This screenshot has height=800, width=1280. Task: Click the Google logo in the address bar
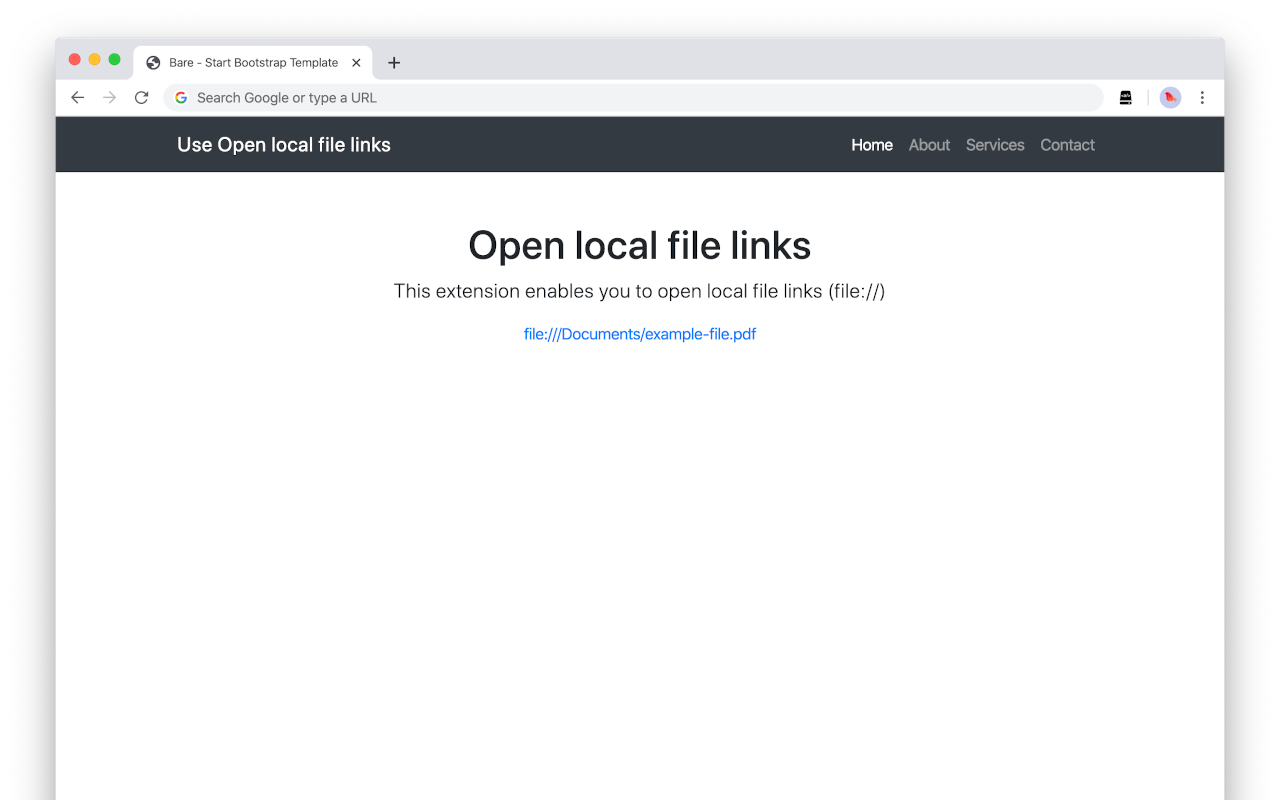tap(181, 97)
